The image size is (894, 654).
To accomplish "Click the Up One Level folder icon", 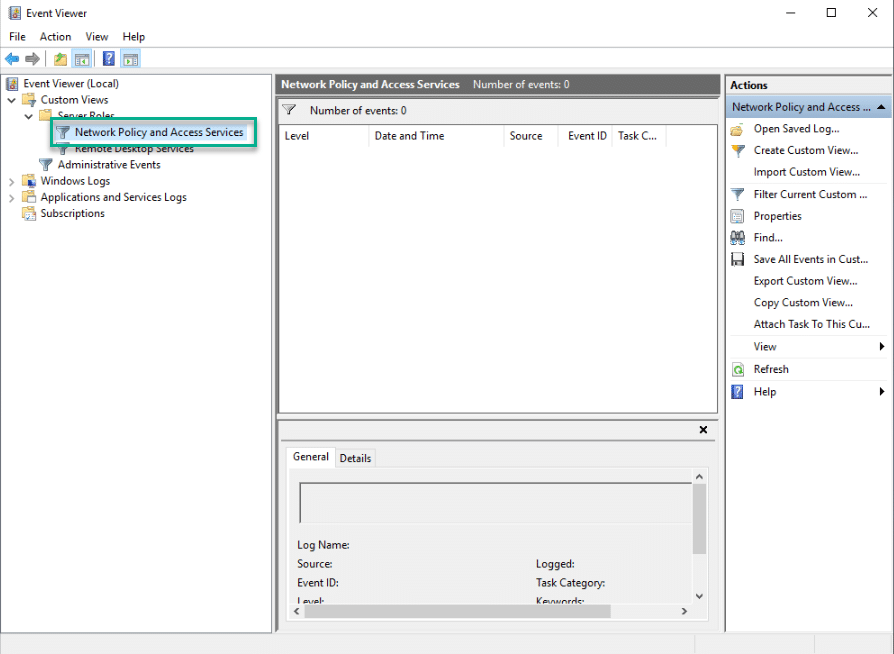I will 60,59.
